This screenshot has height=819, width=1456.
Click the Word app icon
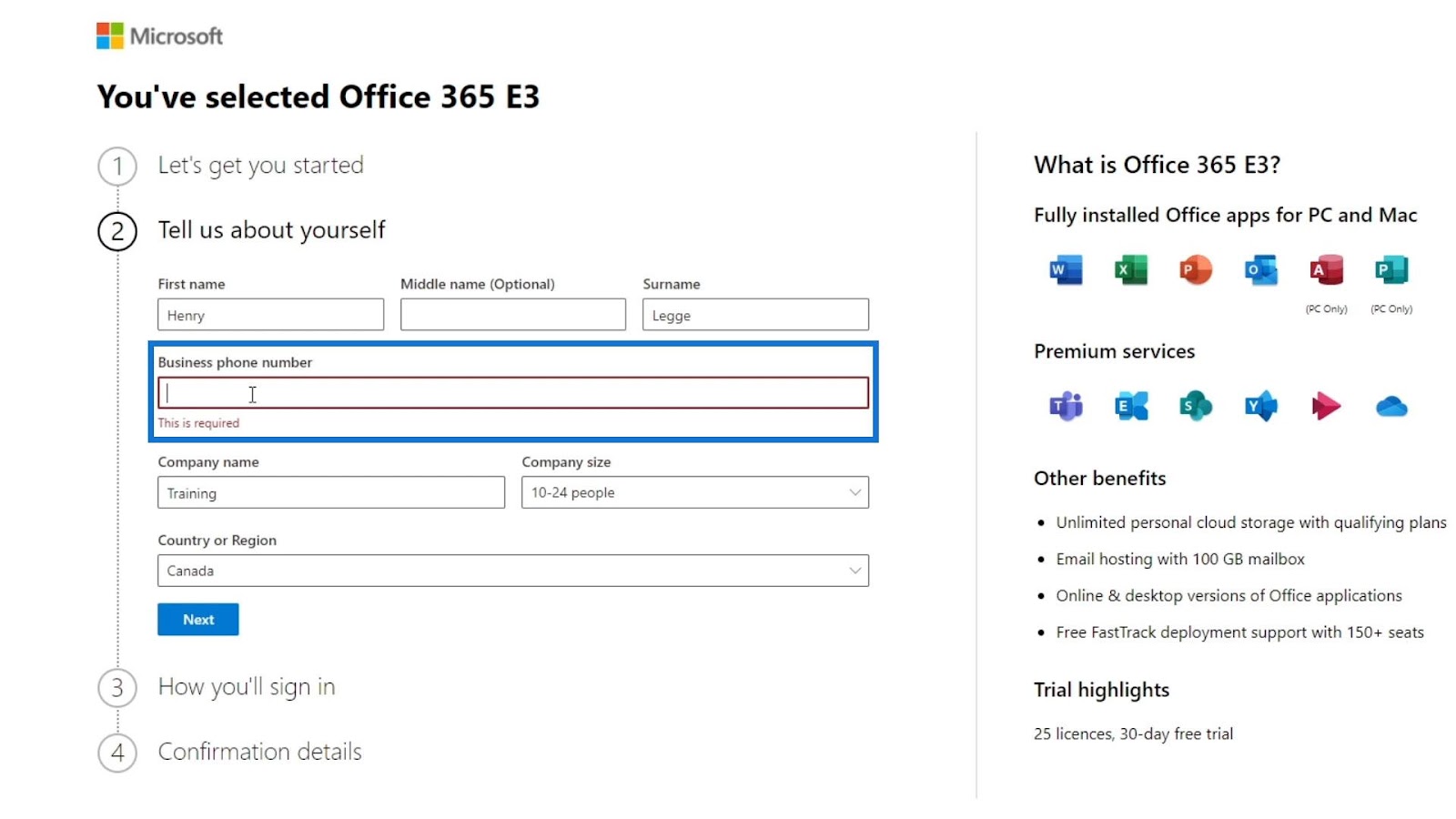coord(1066,270)
